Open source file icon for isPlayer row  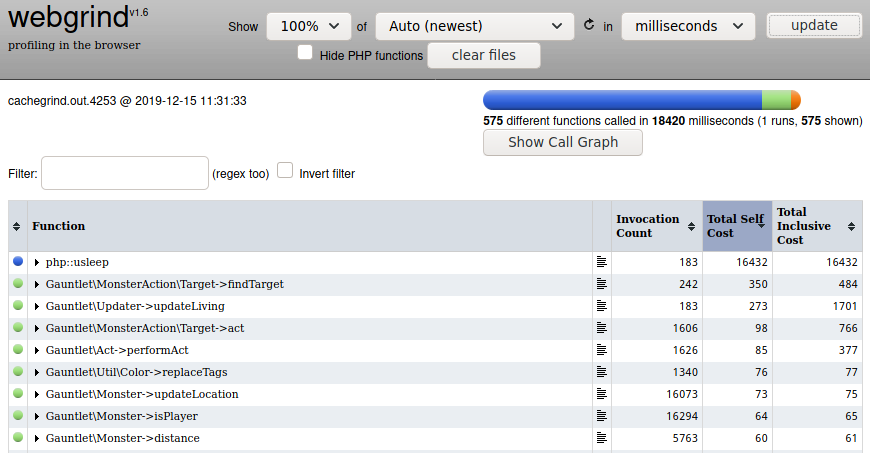[x=601, y=416]
